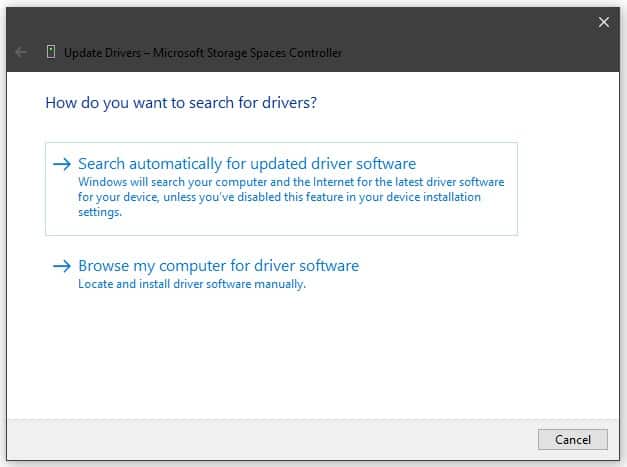627x467 pixels.
Task: Click the device icon beside Update Drivers title
Action: (51, 52)
